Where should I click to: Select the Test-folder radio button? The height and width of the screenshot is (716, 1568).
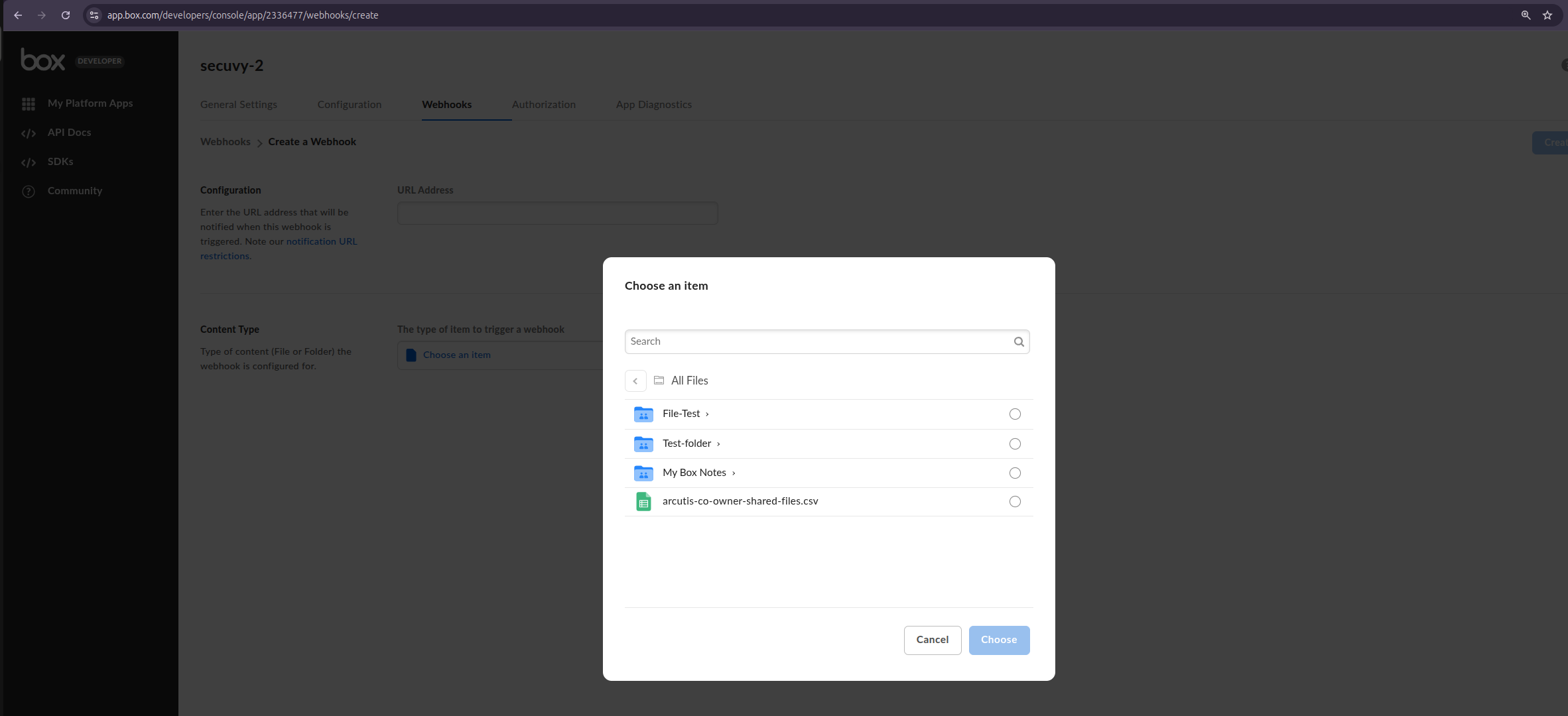[x=1015, y=444]
